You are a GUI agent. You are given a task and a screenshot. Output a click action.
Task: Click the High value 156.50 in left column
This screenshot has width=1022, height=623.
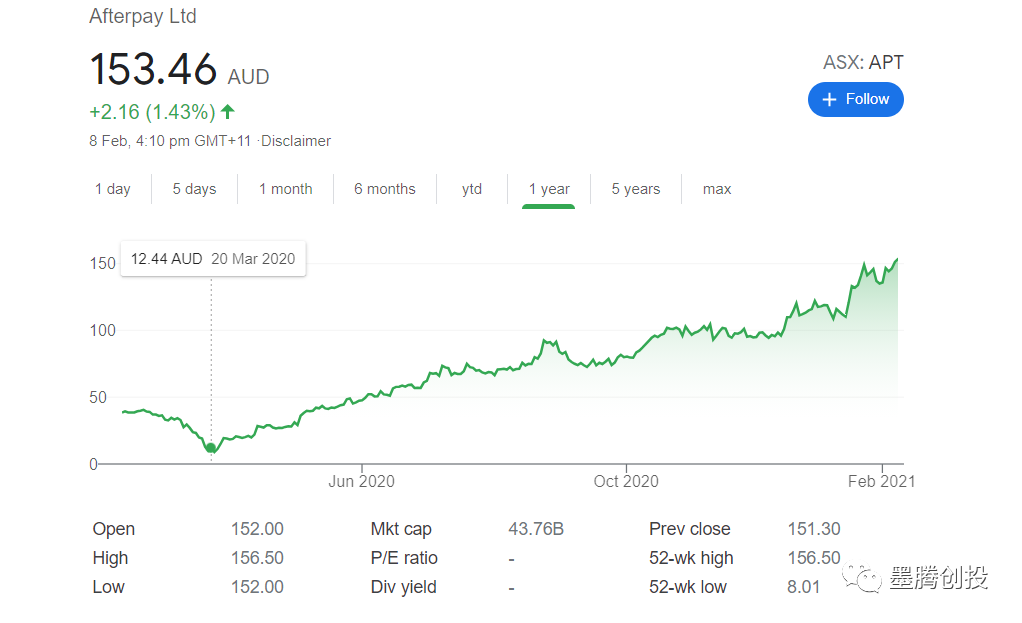click(x=257, y=558)
